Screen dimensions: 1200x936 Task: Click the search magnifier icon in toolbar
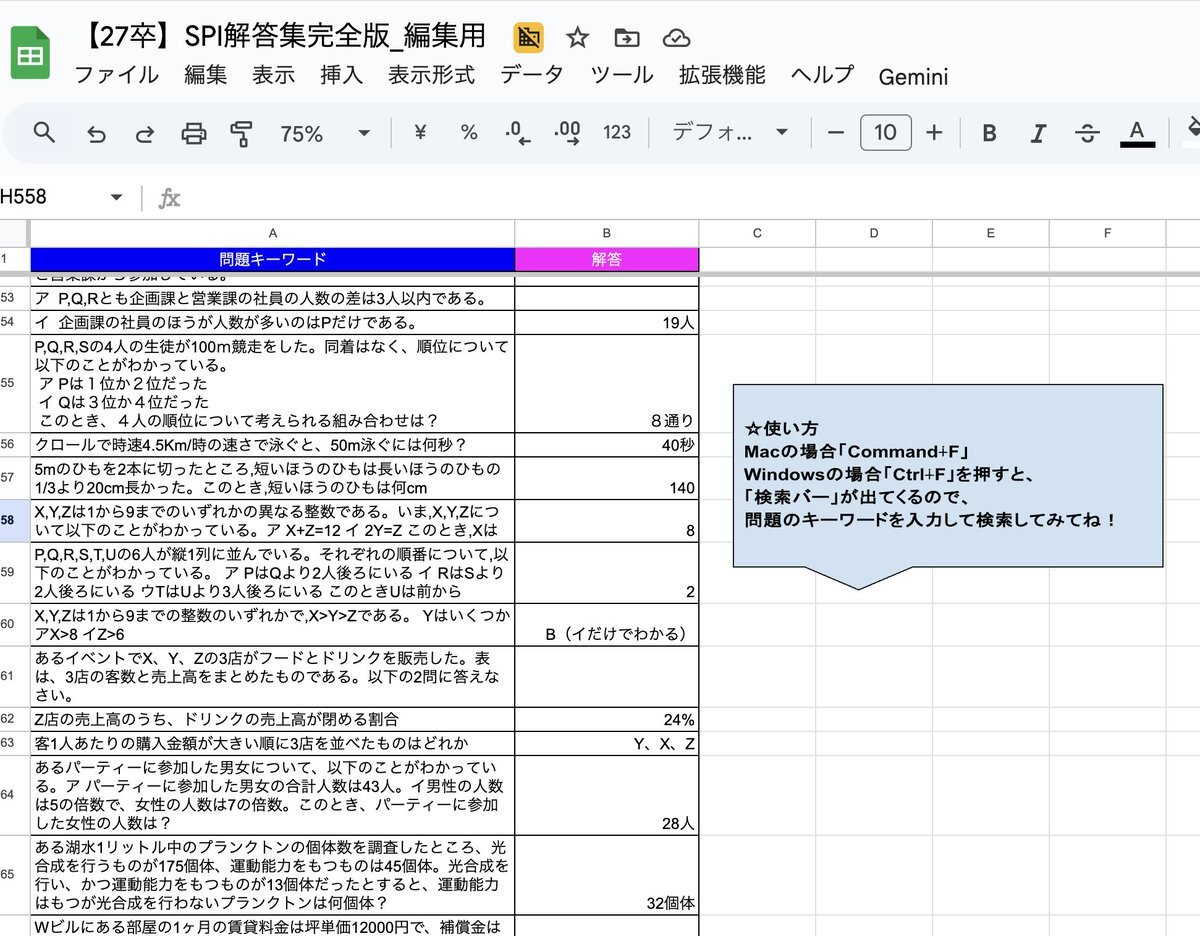pos(44,132)
